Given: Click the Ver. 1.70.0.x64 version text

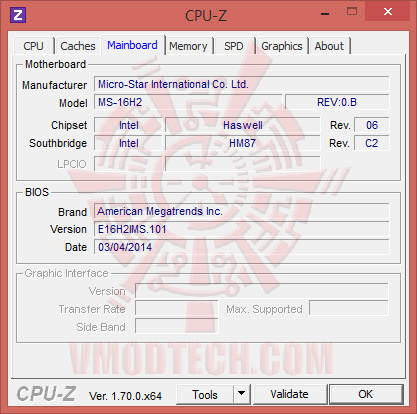Looking at the screenshot, I should [x=125, y=396].
